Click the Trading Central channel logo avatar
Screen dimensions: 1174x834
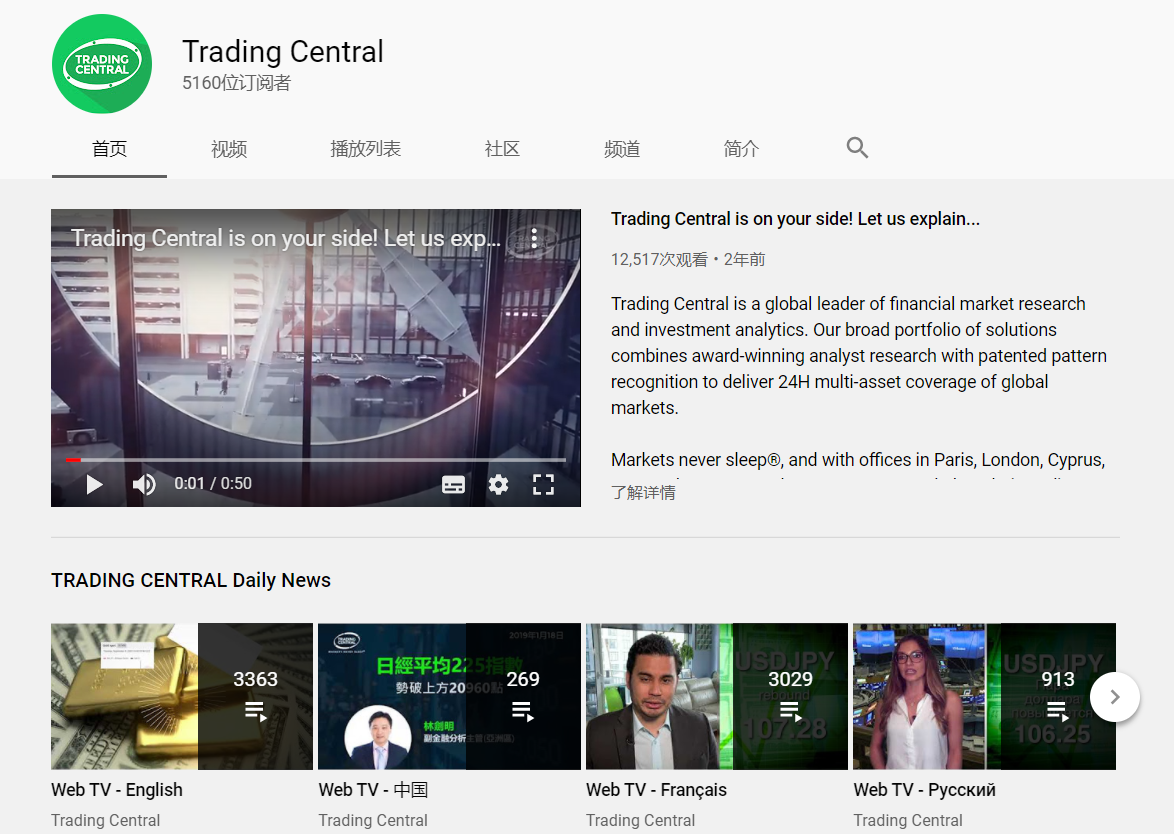point(102,64)
